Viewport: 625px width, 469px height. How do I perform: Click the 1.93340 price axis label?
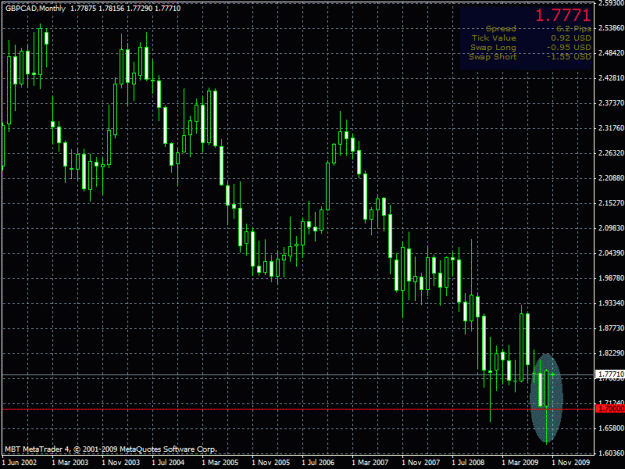[611, 303]
